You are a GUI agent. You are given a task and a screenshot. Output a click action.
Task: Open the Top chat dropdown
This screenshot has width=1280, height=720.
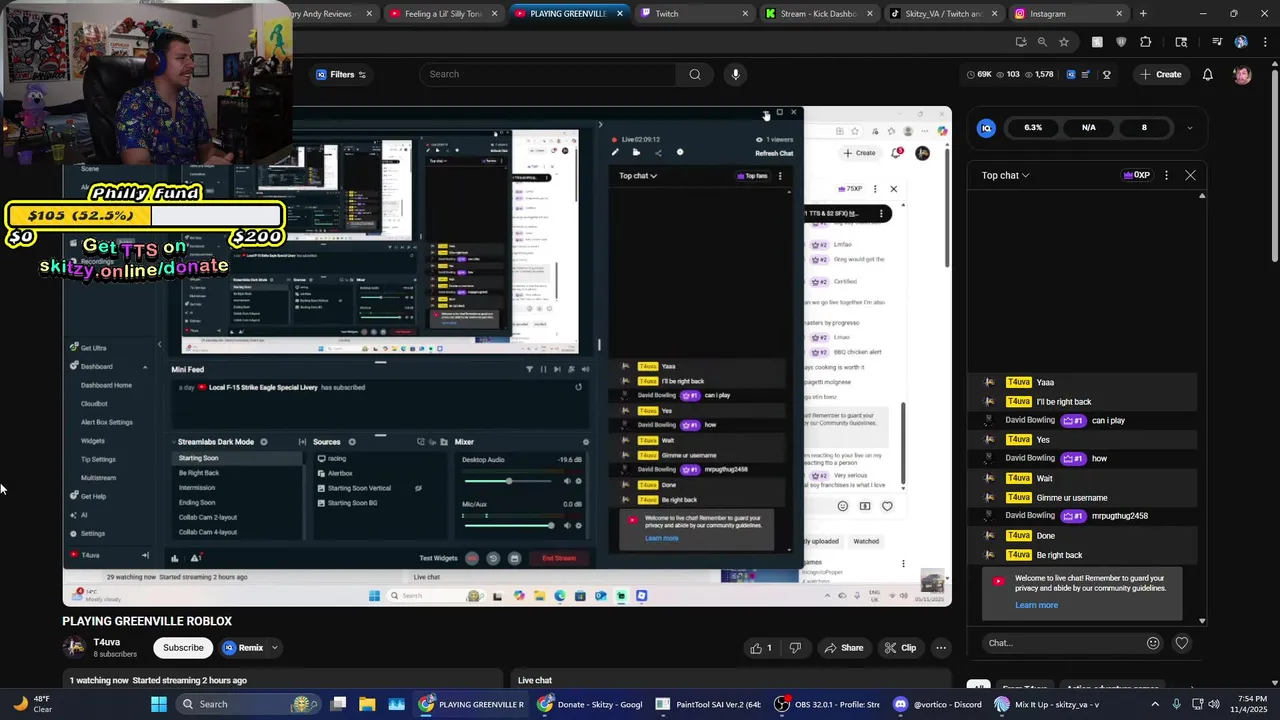click(1005, 175)
